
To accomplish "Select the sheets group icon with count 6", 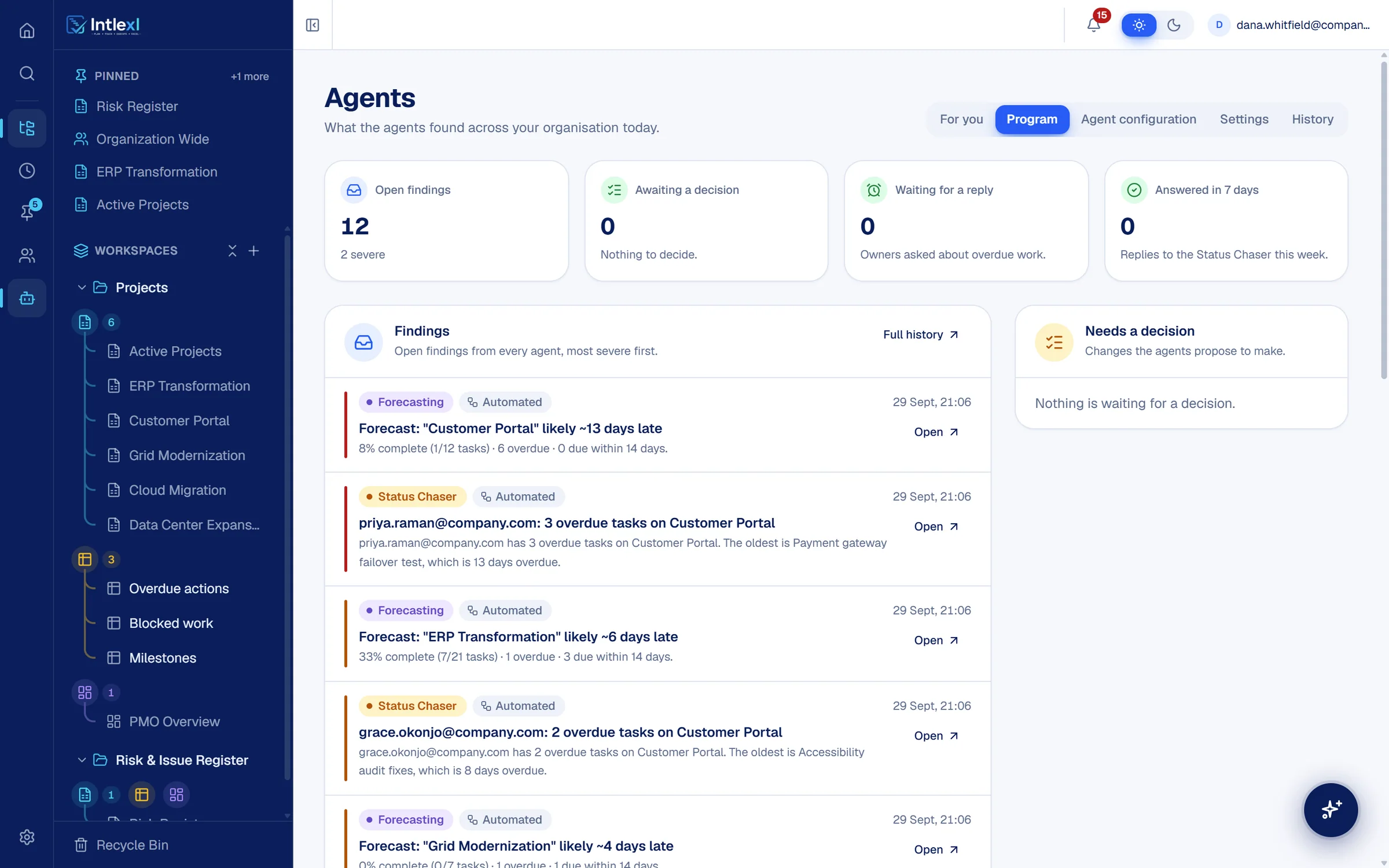I will pos(85,322).
